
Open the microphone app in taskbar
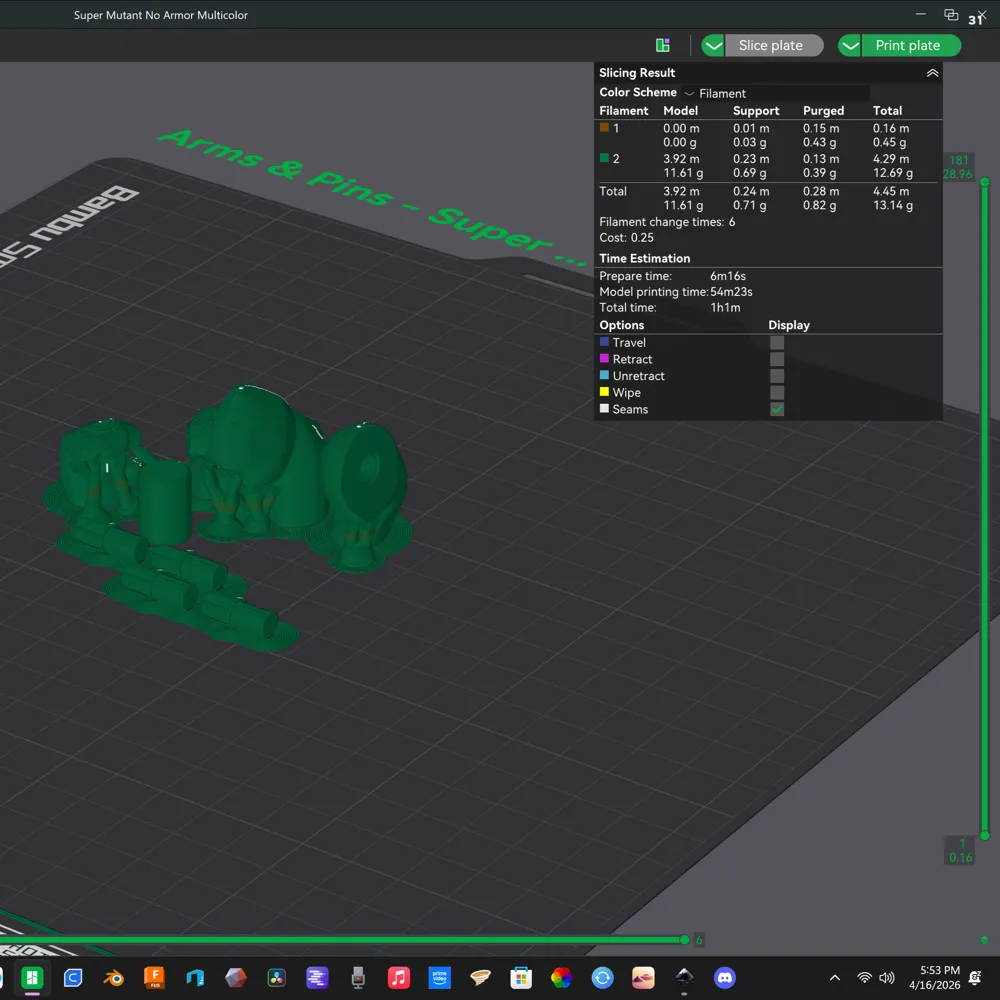[358, 977]
